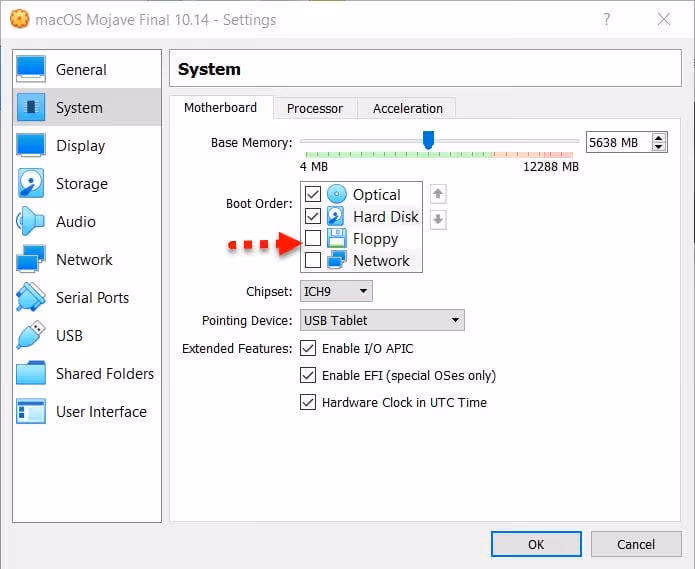Decrease base memory with spinner down arrow
This screenshot has height=569, width=695.
coord(659,147)
